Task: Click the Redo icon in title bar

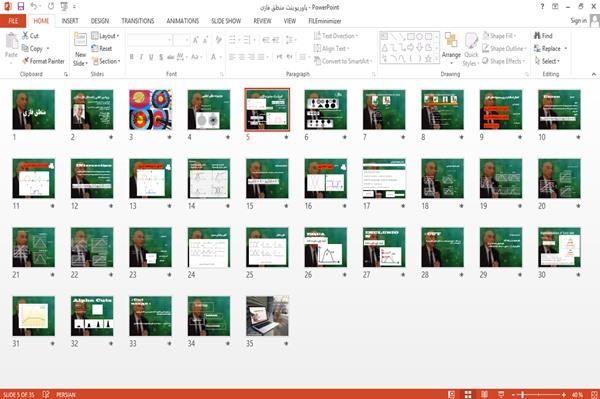Action: (x=51, y=6)
